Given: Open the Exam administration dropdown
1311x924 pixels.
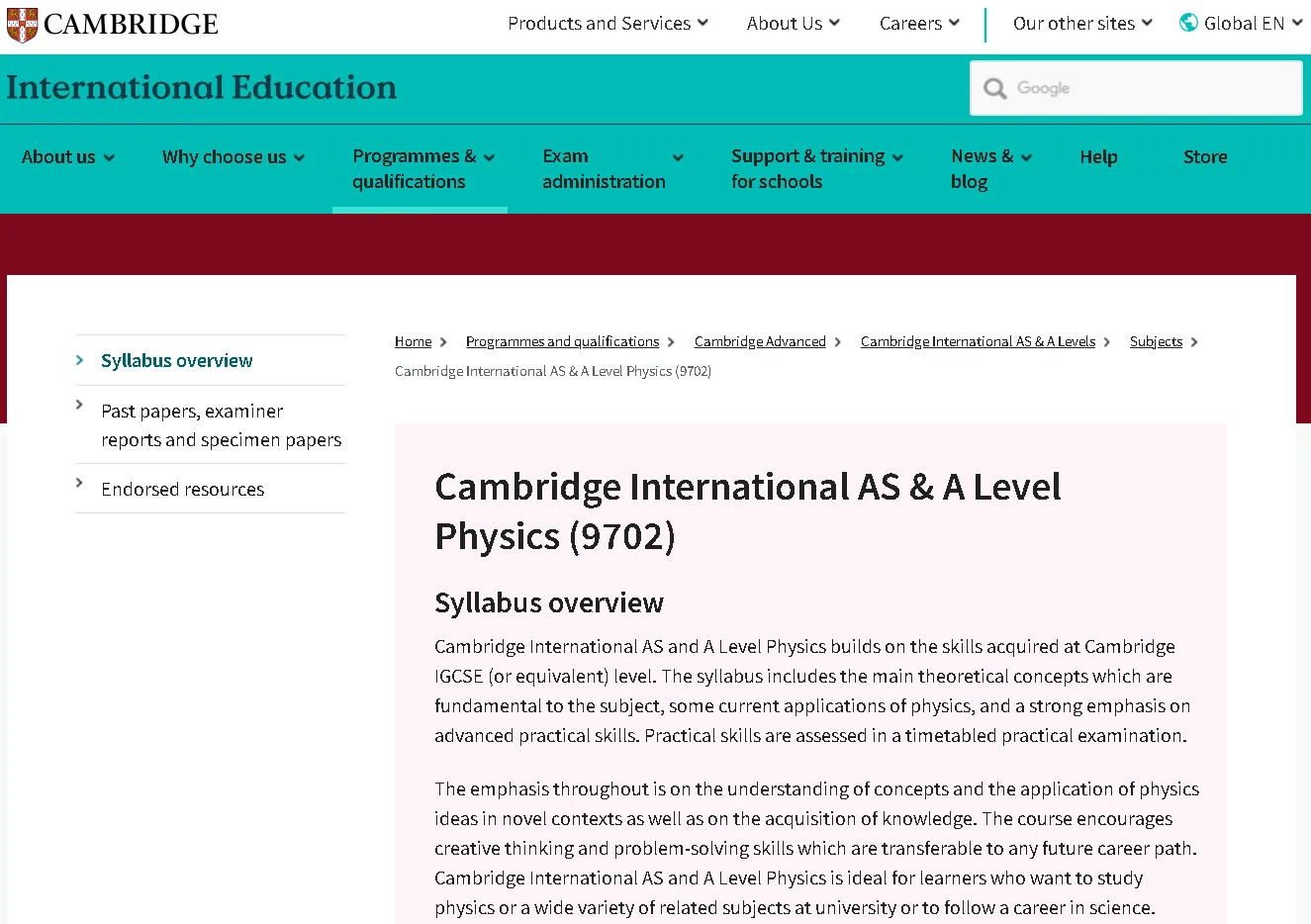Looking at the screenshot, I should click(x=604, y=168).
